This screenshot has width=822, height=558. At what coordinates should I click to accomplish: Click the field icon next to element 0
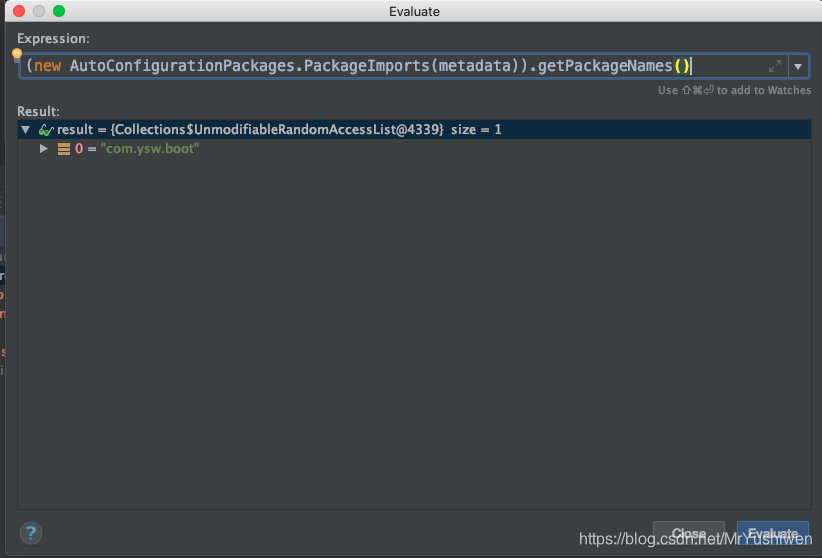point(64,149)
